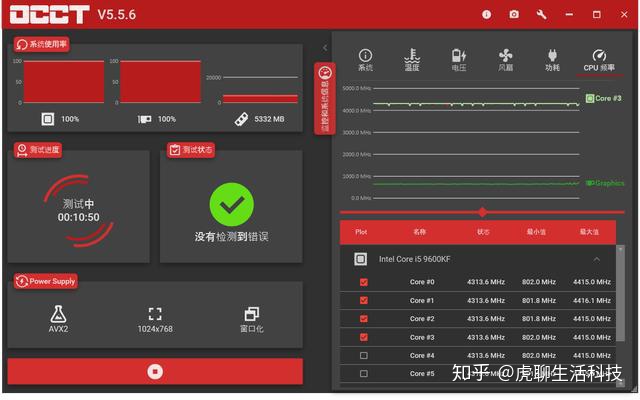Click the 测试进度 panel label

[38, 150]
